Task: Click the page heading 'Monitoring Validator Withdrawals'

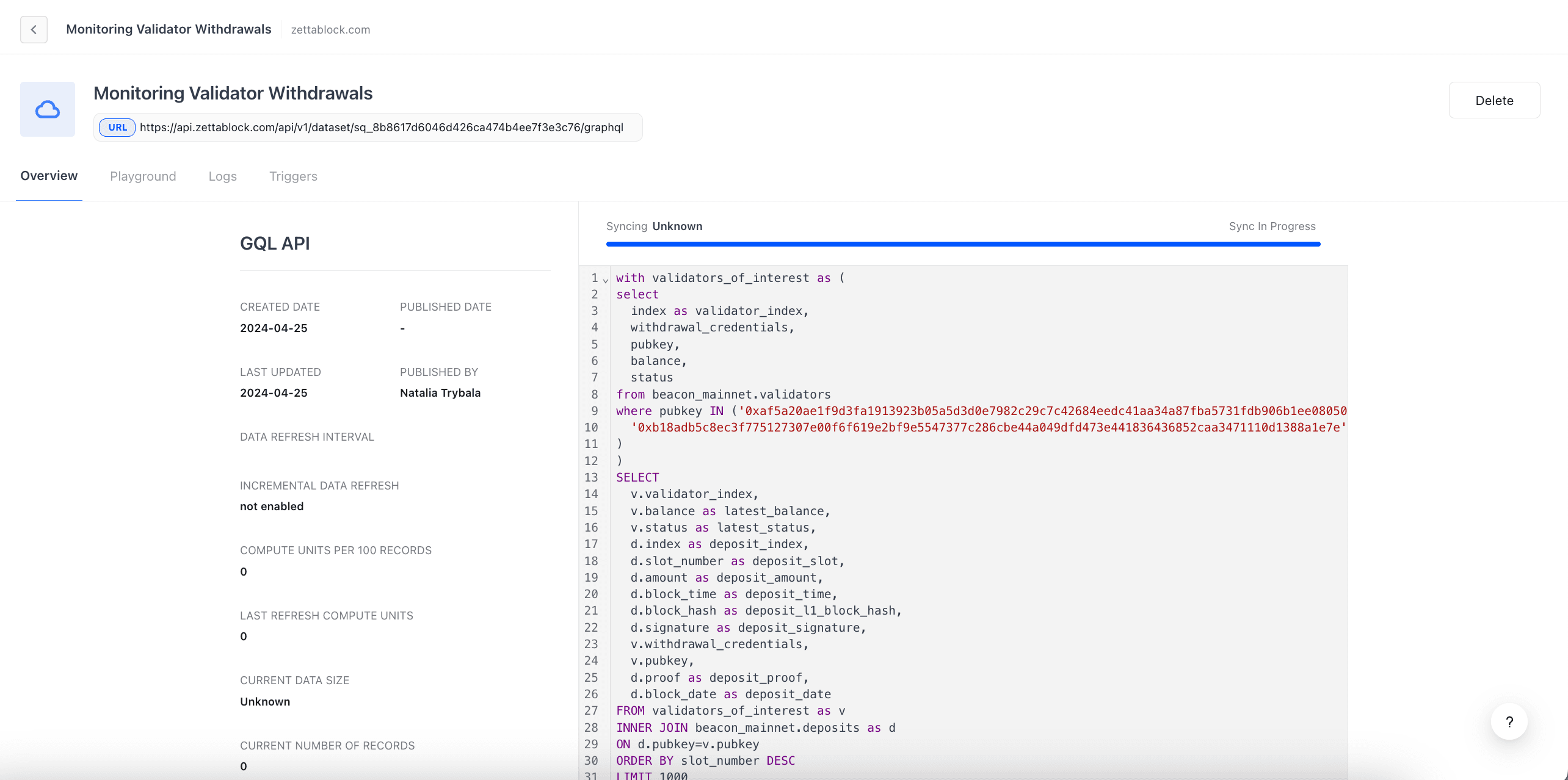Action: pos(233,93)
